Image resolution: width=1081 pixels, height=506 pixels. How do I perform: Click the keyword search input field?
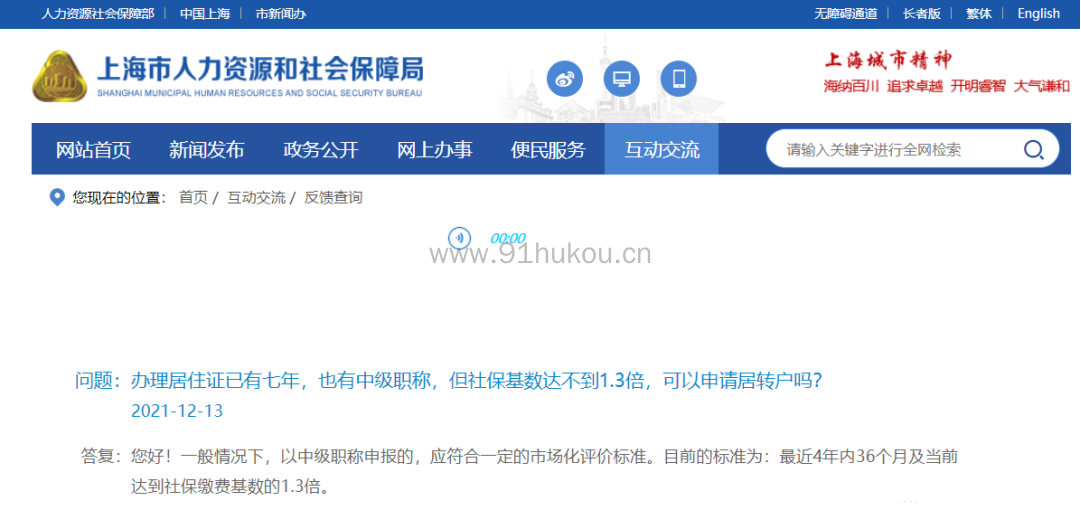click(x=890, y=150)
